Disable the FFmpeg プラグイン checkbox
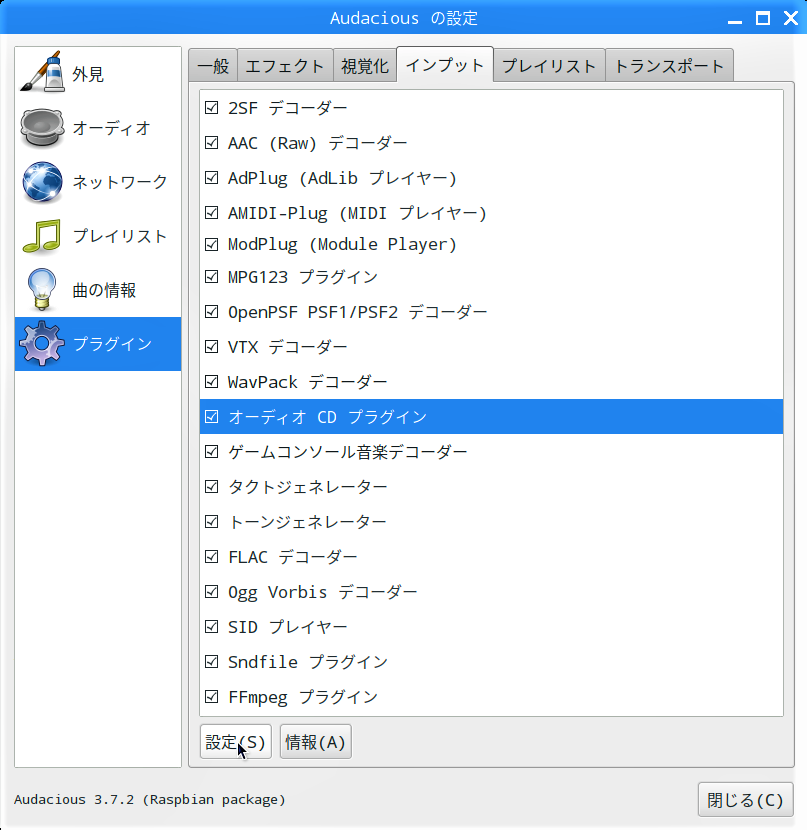Viewport: 807px width, 830px height. point(212,697)
